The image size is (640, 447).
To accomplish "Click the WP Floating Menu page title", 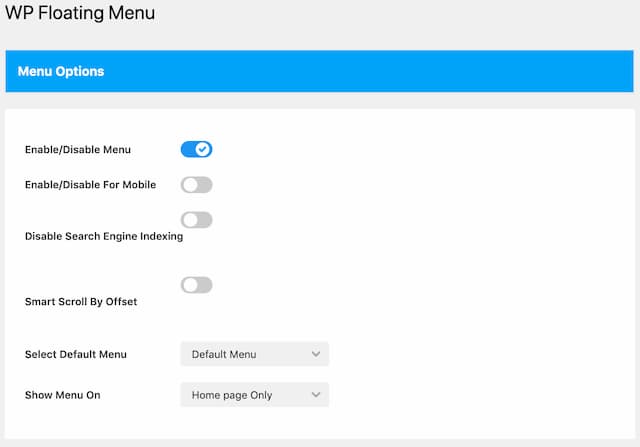I will (x=80, y=12).
